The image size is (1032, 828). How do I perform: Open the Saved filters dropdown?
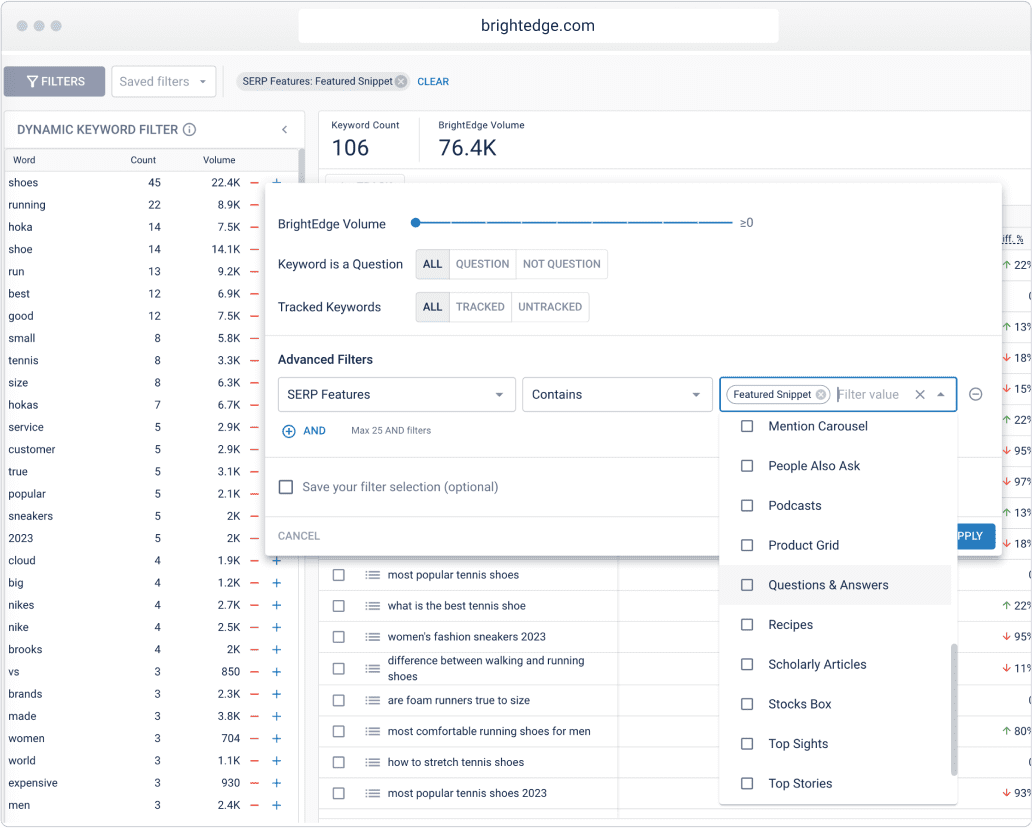click(163, 82)
